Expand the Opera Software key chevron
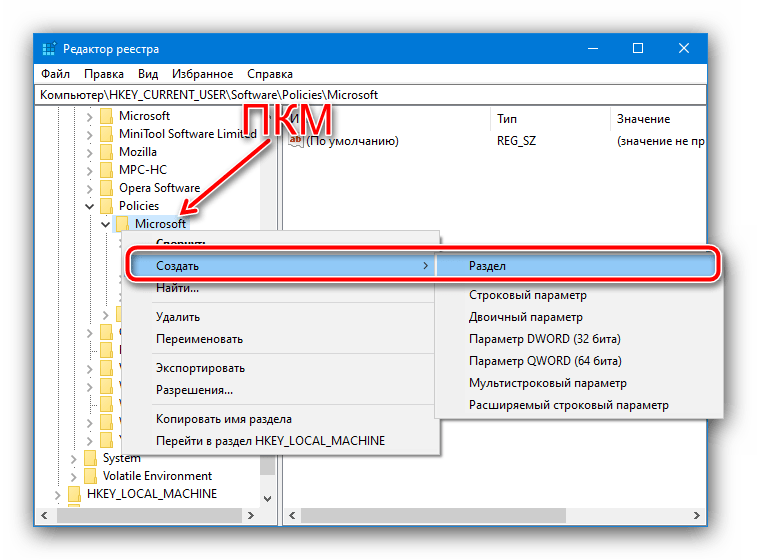The height and width of the screenshot is (560, 757). pyautogui.click(x=89, y=189)
